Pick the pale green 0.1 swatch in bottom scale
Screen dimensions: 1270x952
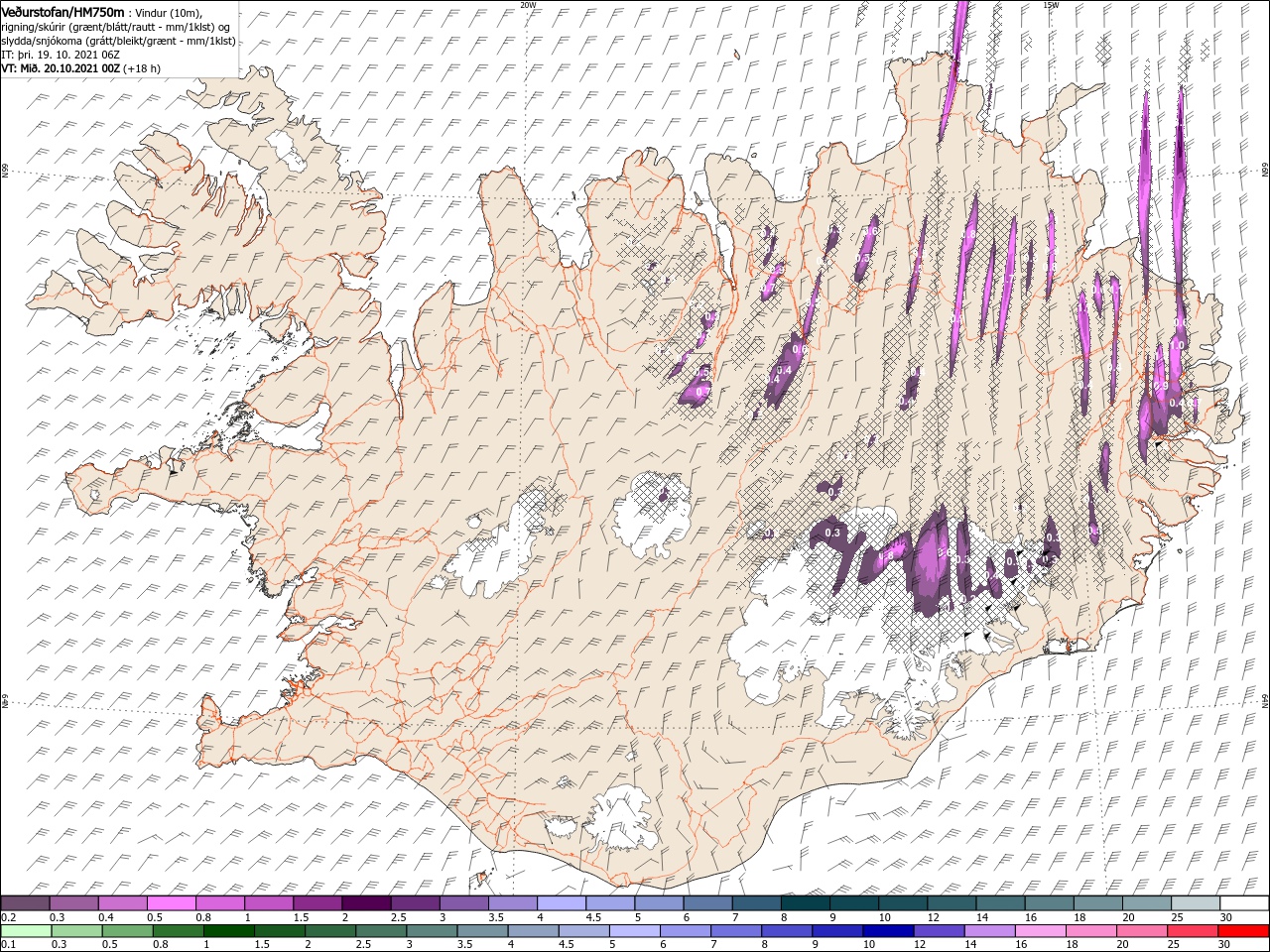(x=26, y=931)
